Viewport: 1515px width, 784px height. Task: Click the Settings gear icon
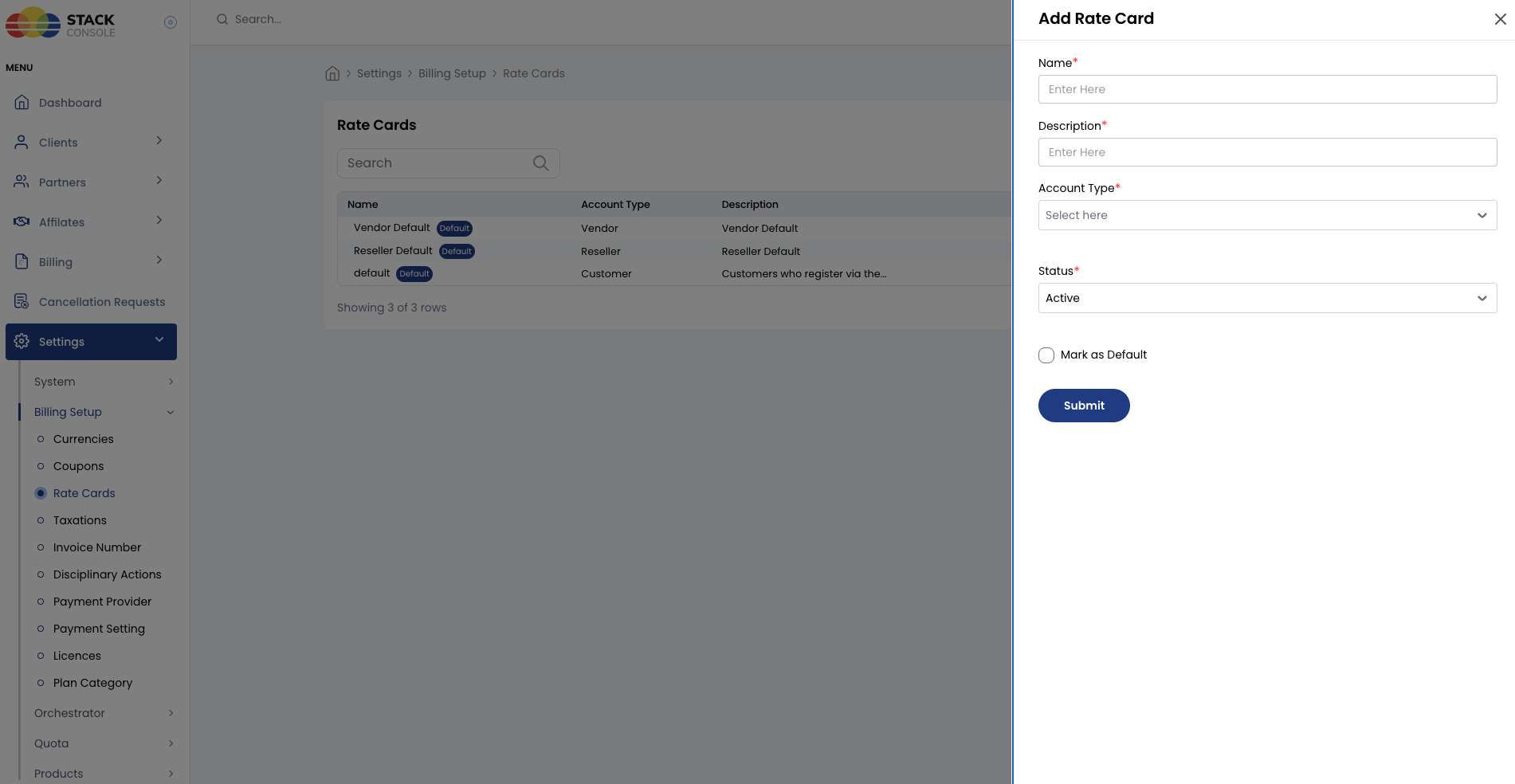[22, 341]
